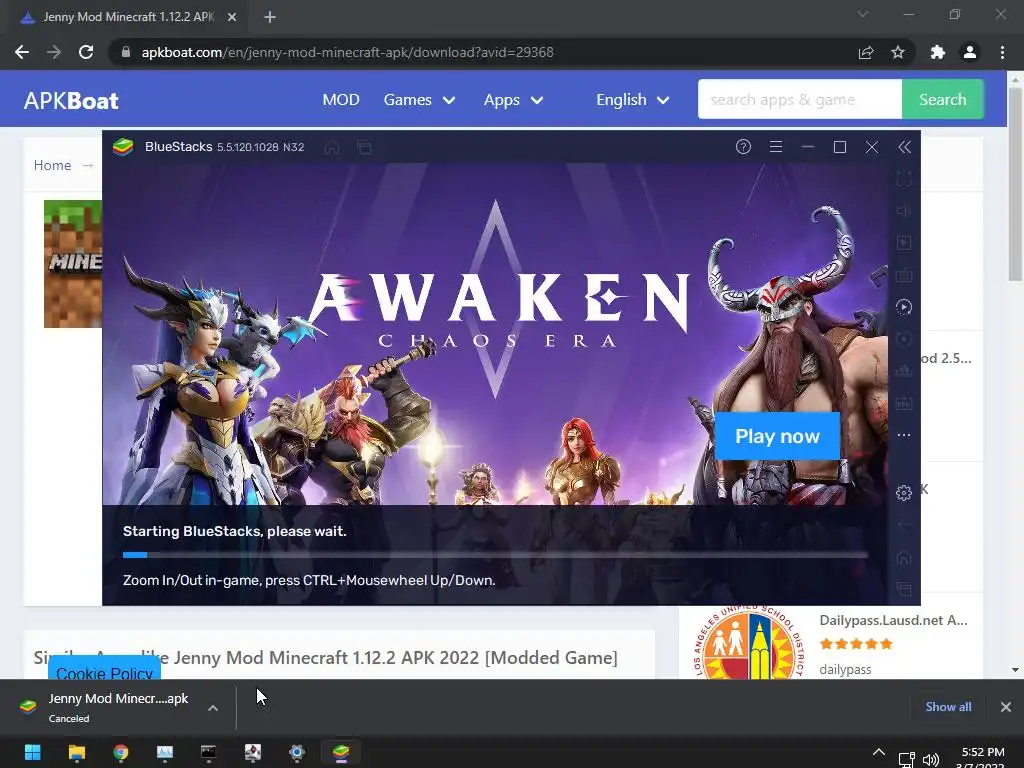This screenshot has height=768, width=1024.
Task: Open the Windows Start menu
Action: [33, 752]
